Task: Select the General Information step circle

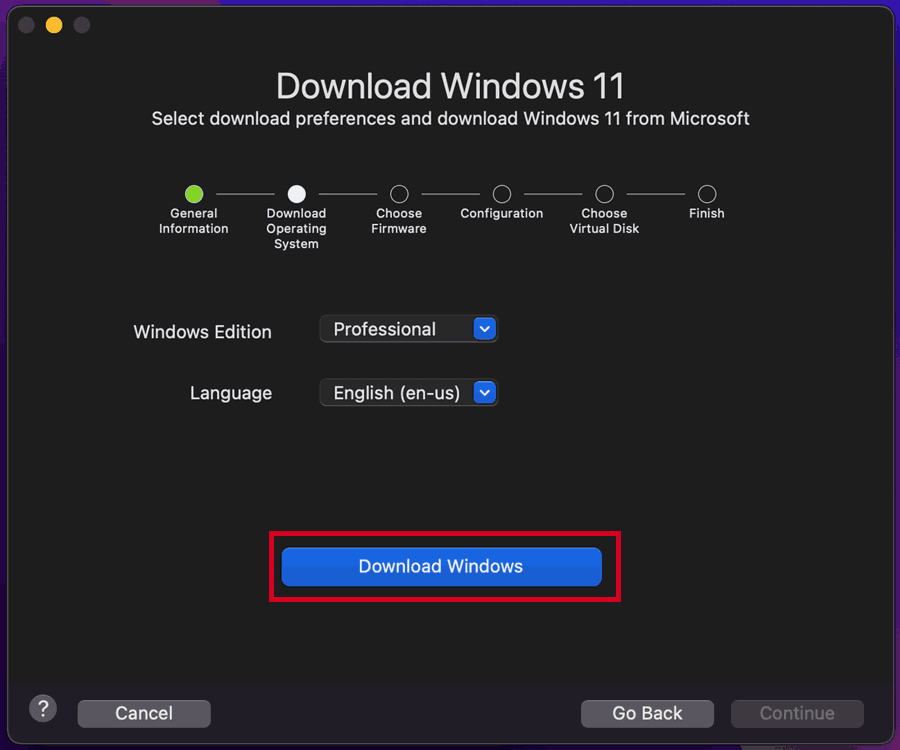Action: (194, 194)
